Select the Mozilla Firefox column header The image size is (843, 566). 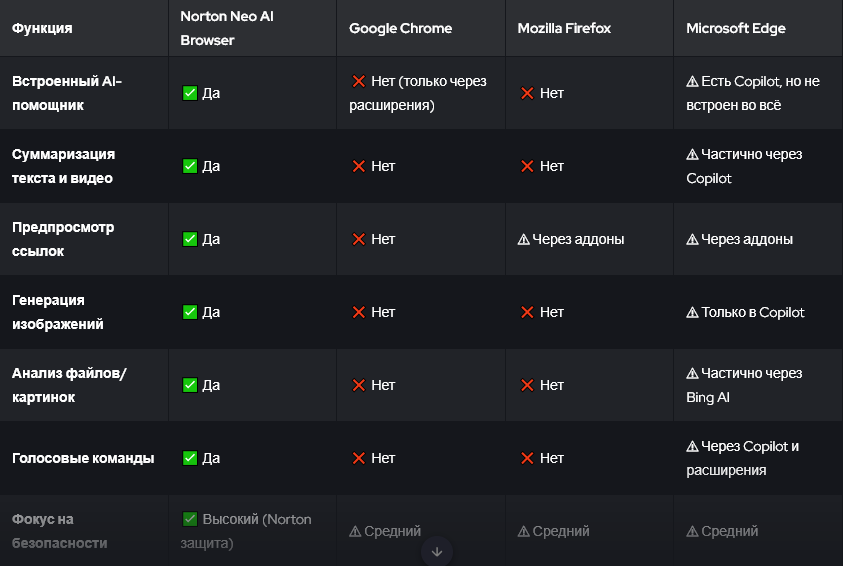tap(564, 28)
